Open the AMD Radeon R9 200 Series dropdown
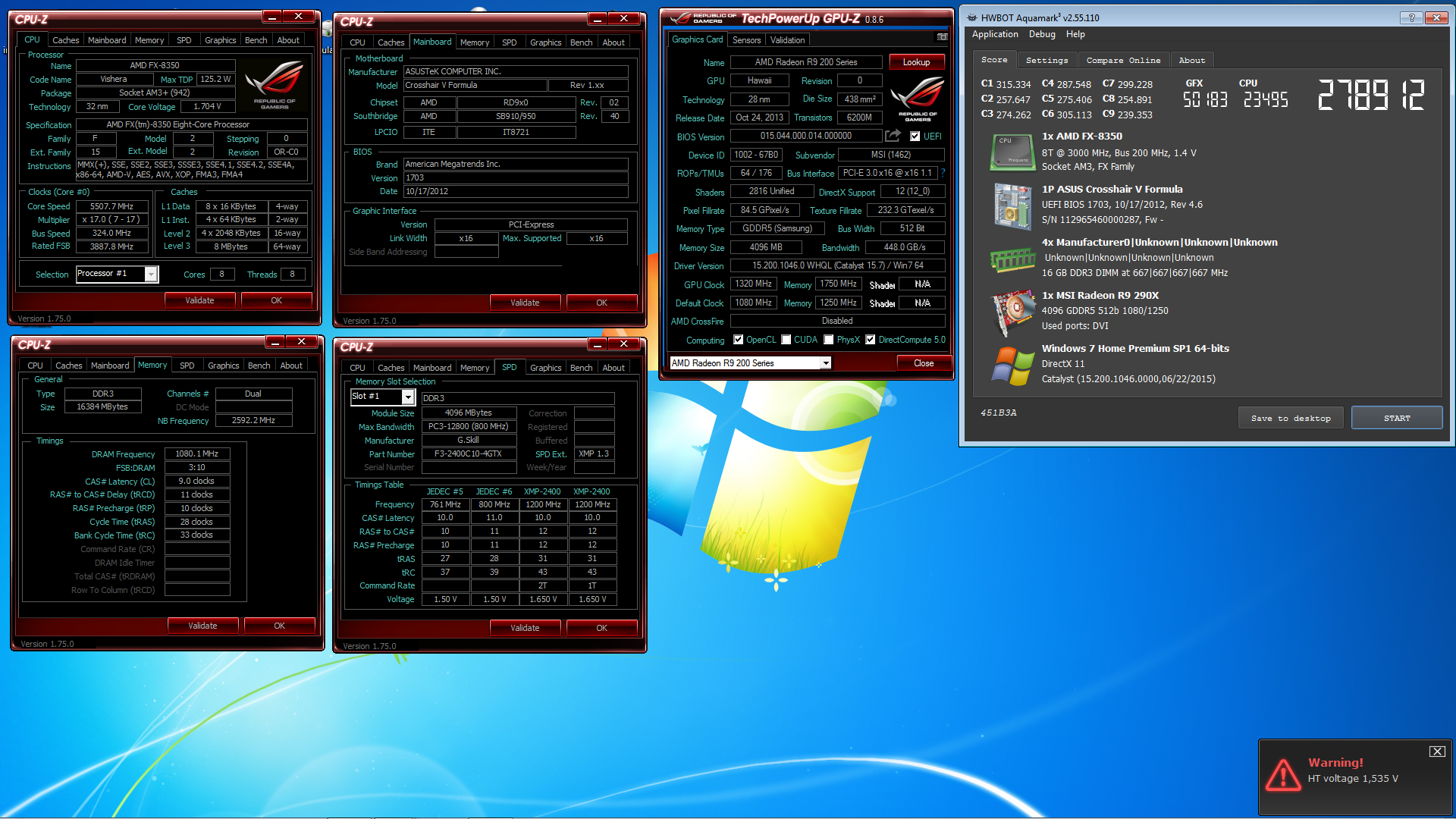 825,363
